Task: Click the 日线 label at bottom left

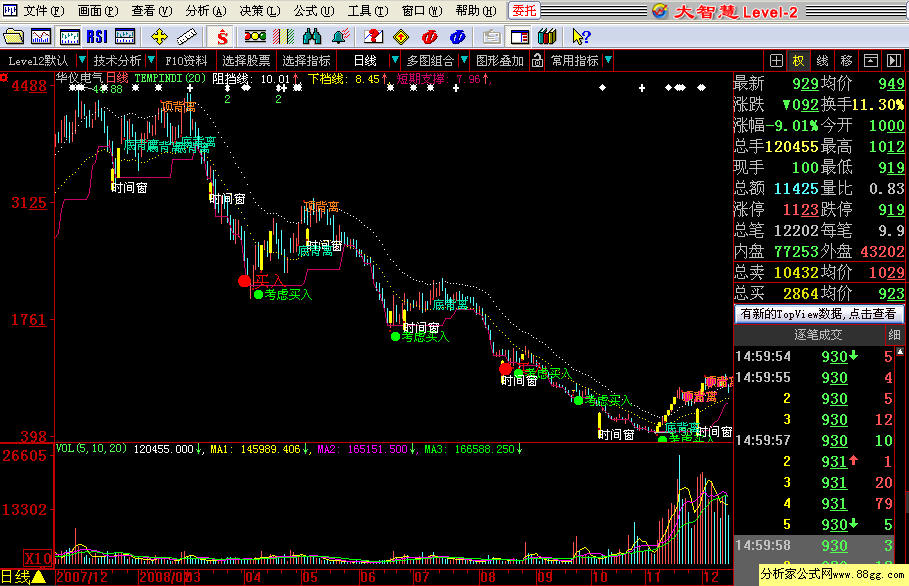Action: pos(15,577)
